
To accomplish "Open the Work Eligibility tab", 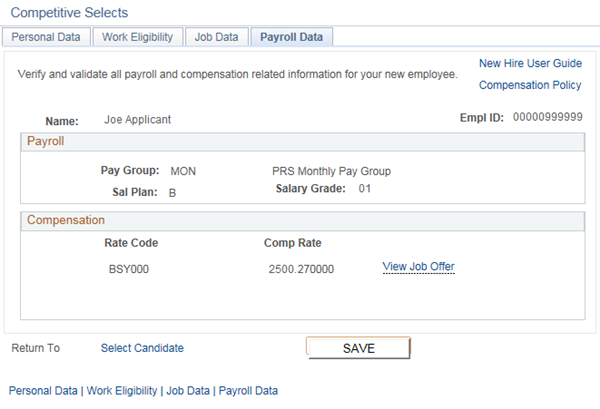I will click(x=136, y=37).
